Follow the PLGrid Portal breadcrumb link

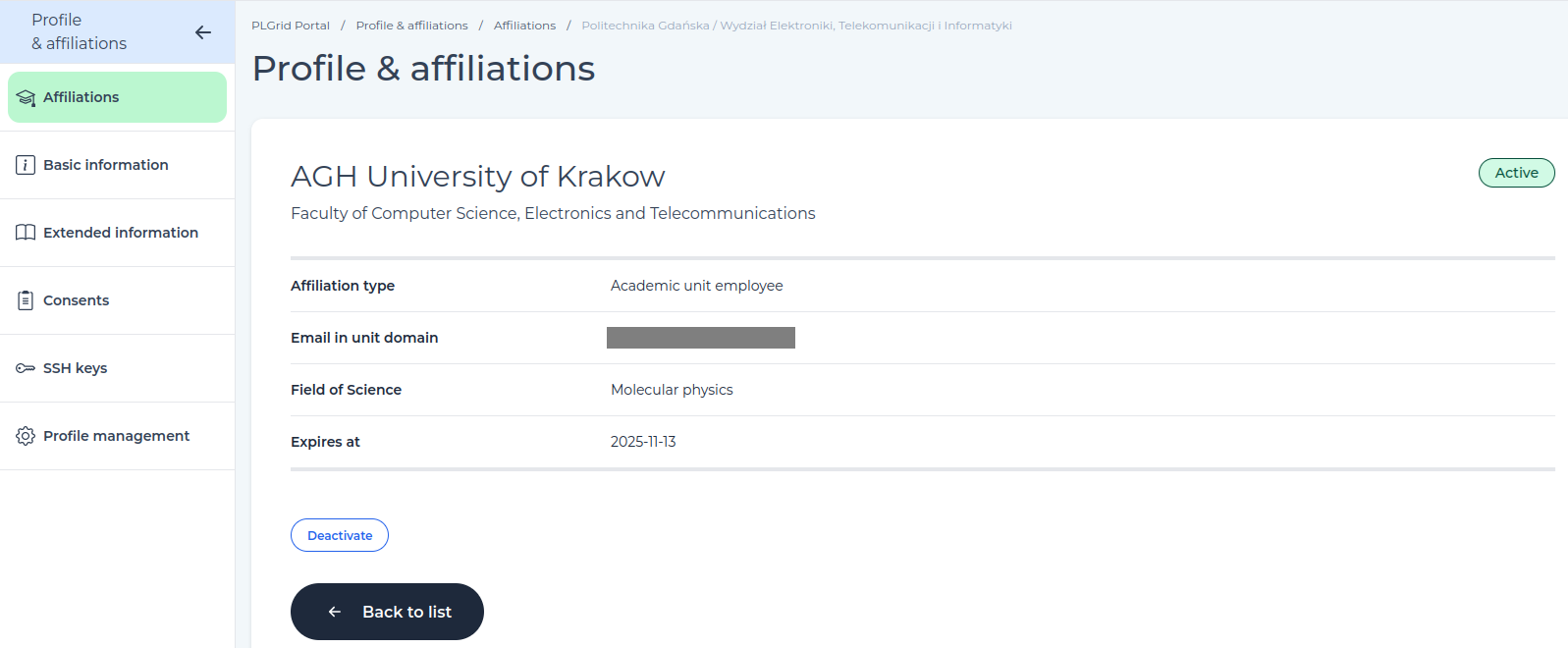(291, 26)
